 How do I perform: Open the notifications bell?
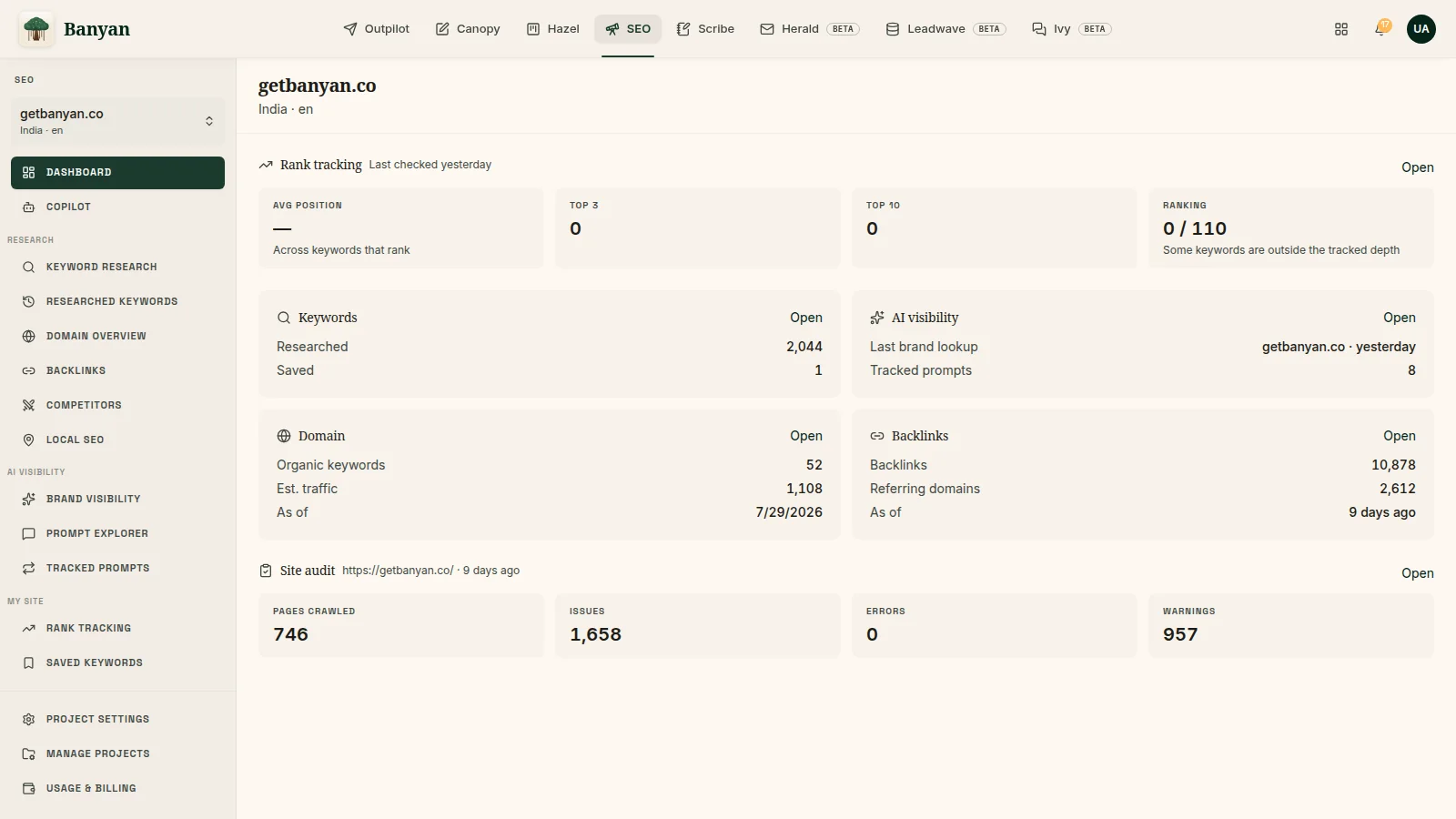1381,28
